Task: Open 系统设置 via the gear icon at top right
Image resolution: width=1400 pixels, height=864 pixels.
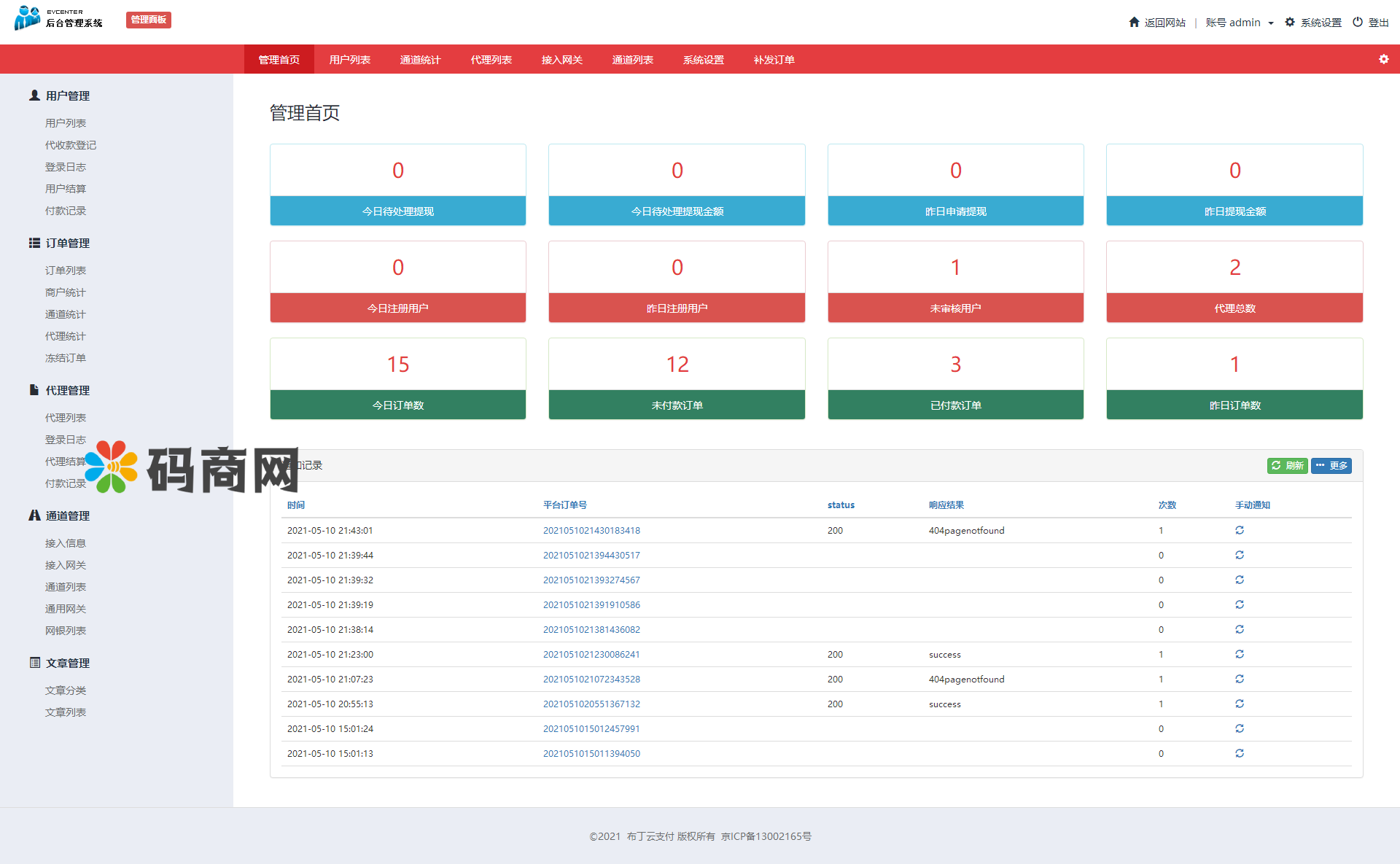Action: pyautogui.click(x=1290, y=22)
